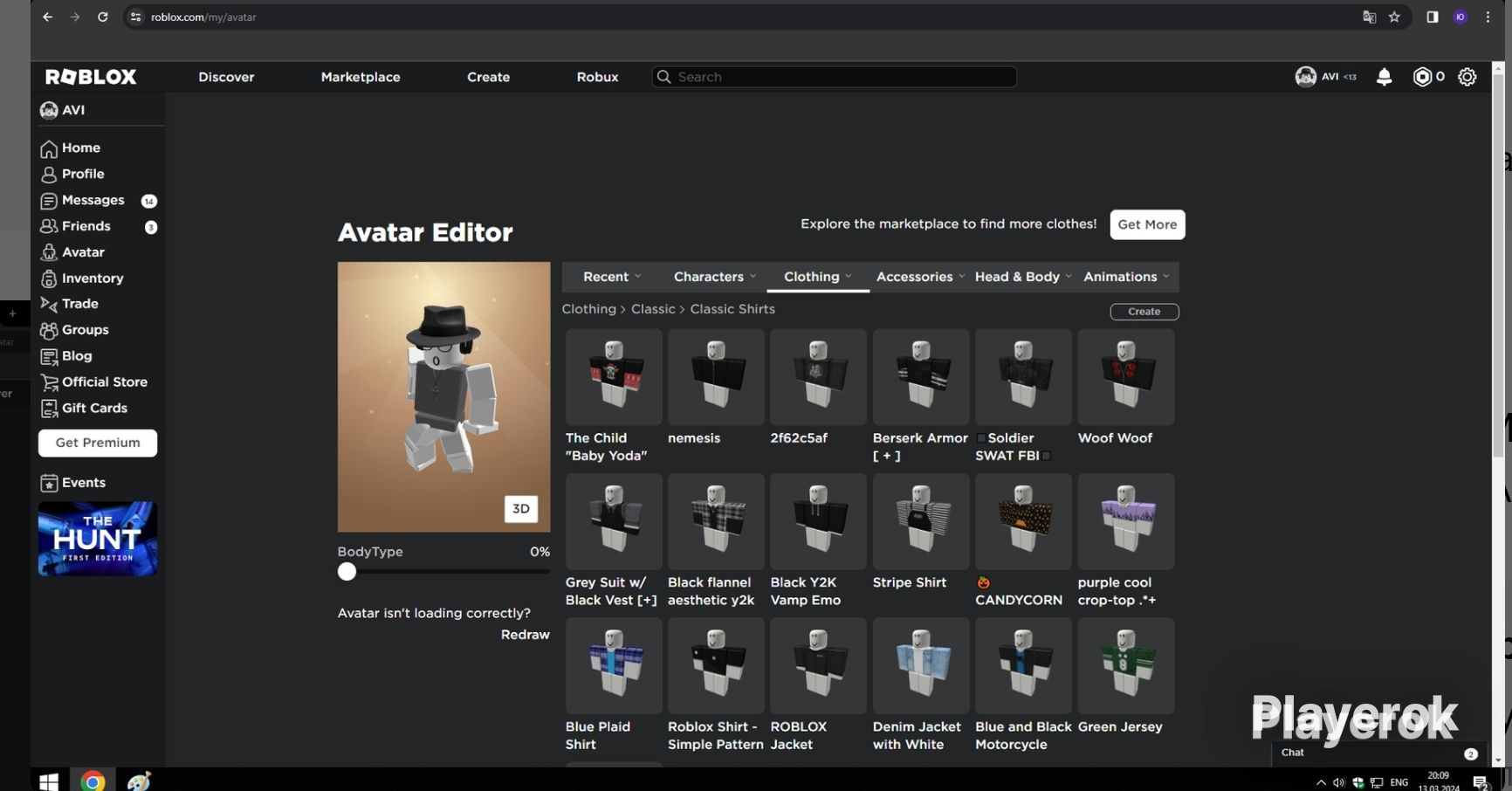Image resolution: width=1512 pixels, height=791 pixels.
Task: Click the Events calendar icon
Action: (49, 483)
